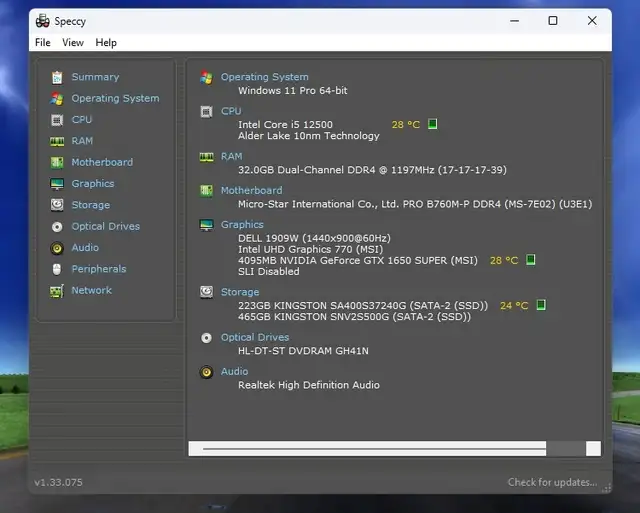Click Realtek High Definition Audio text
Viewport: 640px width, 513px height.
pos(309,385)
